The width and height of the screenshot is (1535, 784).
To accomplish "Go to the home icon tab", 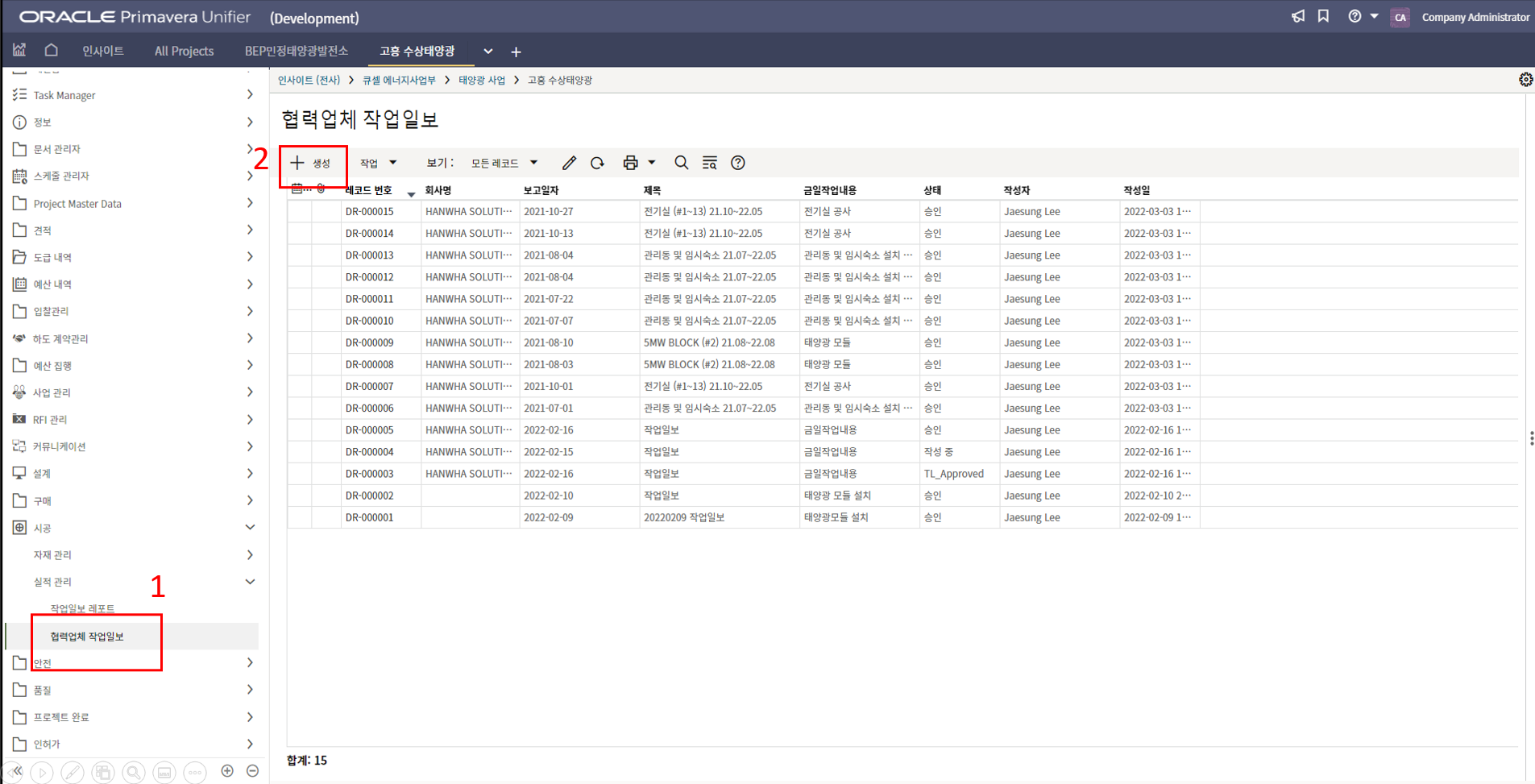I will pyautogui.click(x=51, y=51).
